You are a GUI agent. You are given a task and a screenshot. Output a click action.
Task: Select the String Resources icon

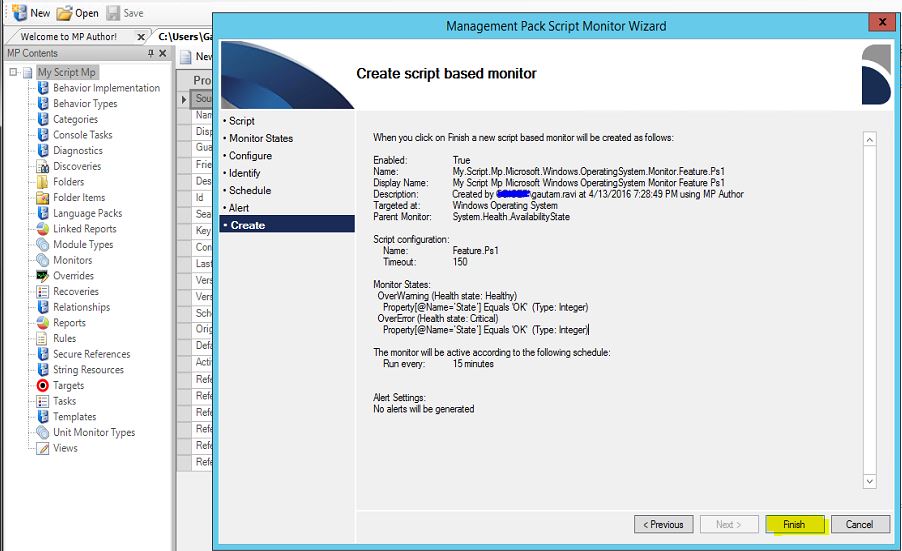(x=43, y=370)
